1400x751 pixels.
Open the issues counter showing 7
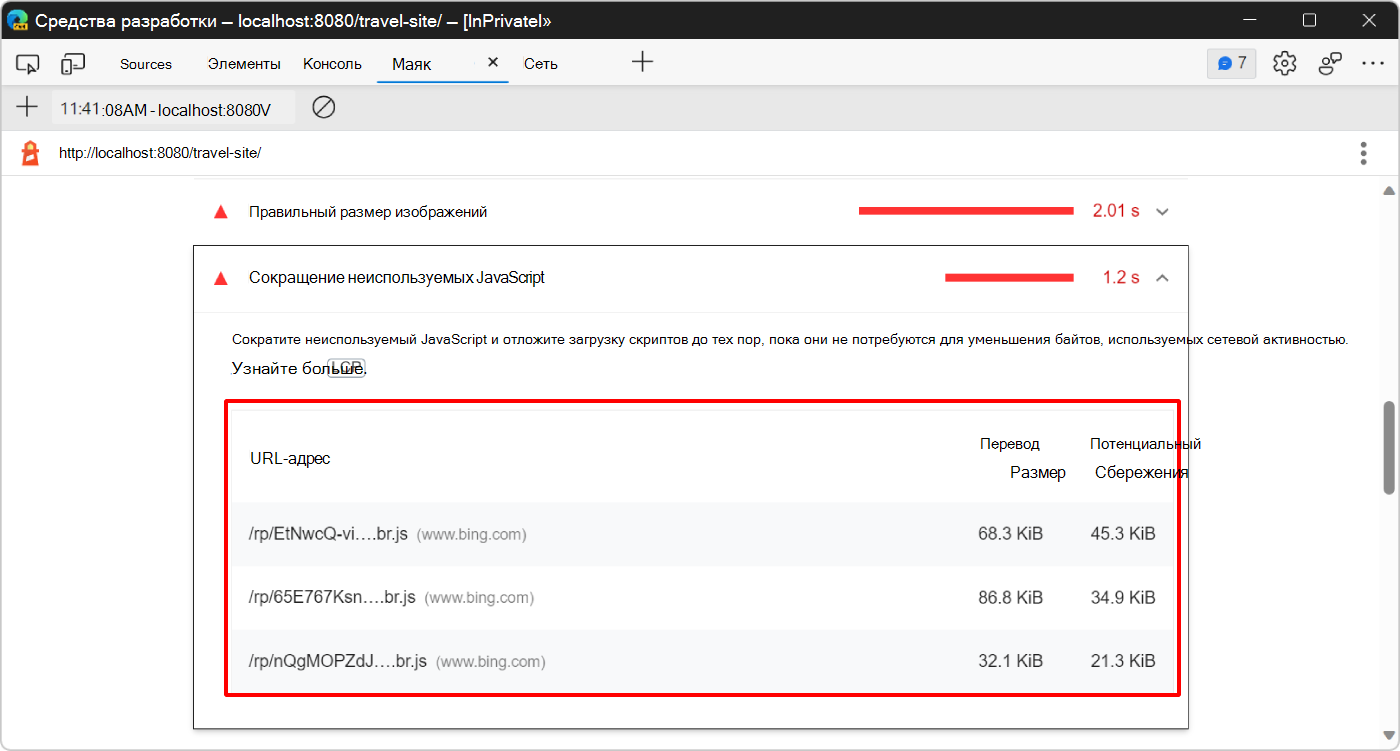(1231, 62)
